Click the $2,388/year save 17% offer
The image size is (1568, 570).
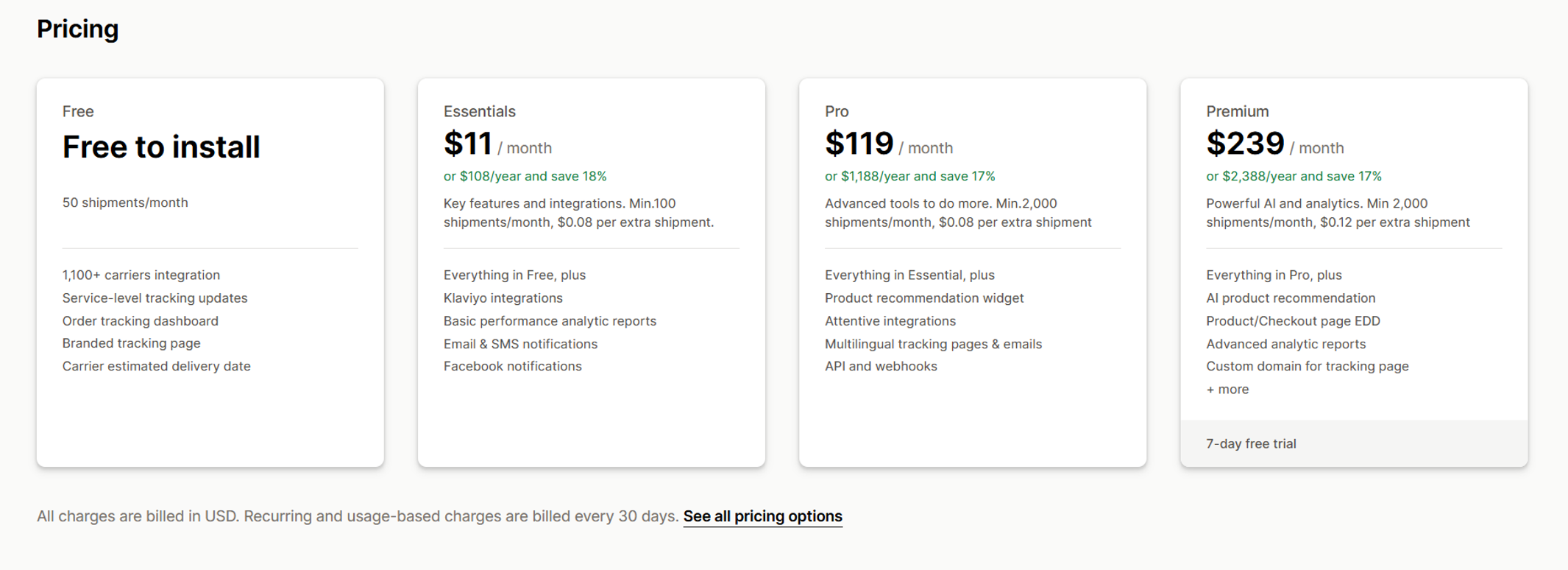[1294, 176]
